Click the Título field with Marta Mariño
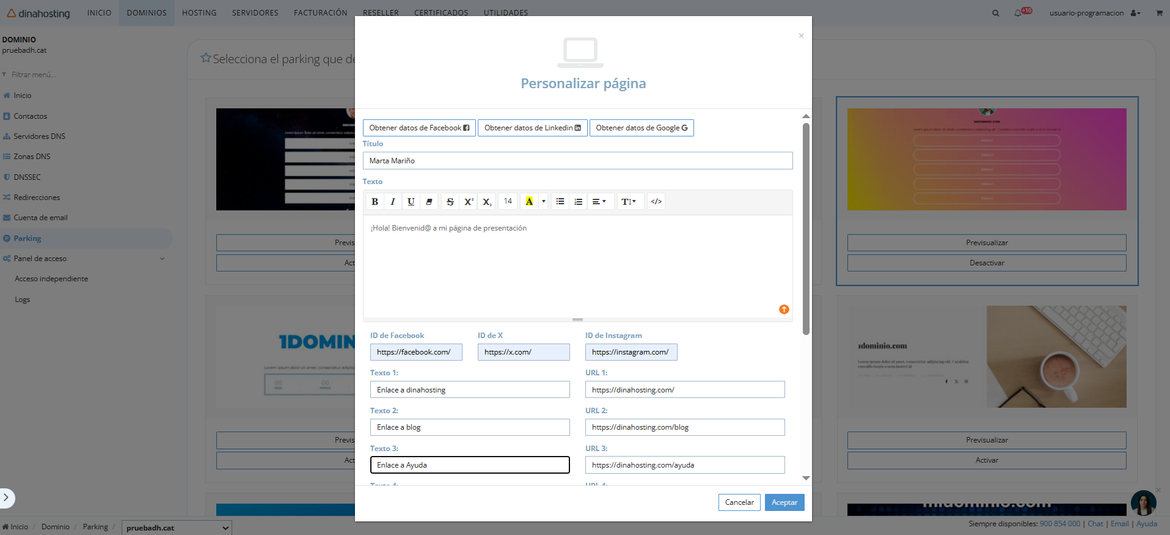 578,160
